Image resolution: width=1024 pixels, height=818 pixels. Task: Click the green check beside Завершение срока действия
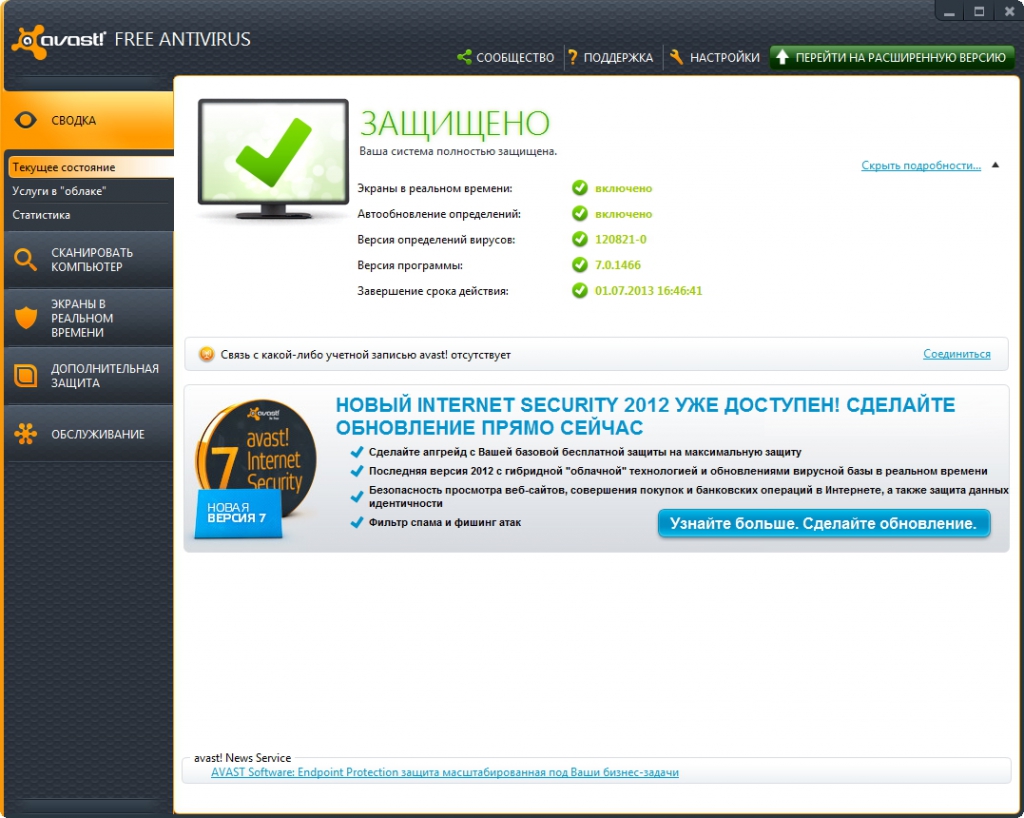[x=580, y=291]
